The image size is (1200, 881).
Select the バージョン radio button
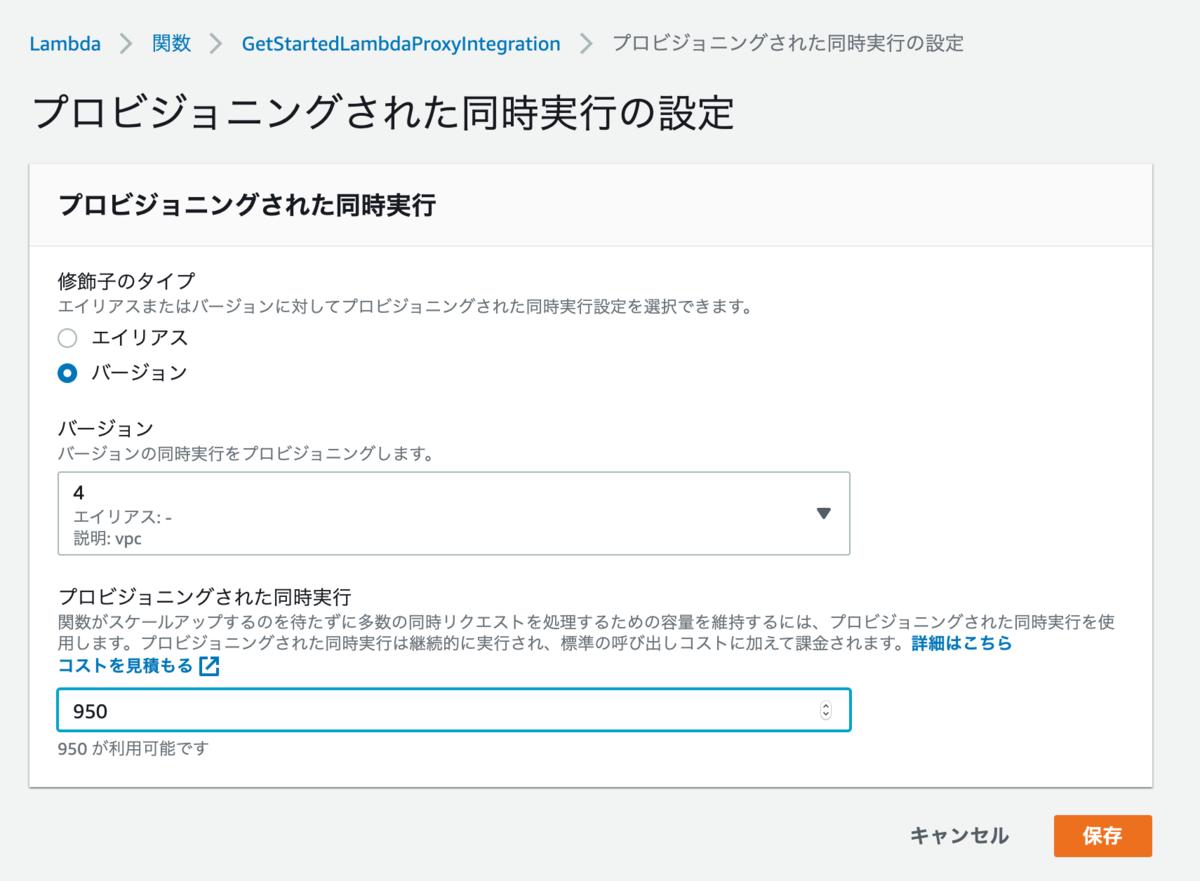(x=68, y=373)
